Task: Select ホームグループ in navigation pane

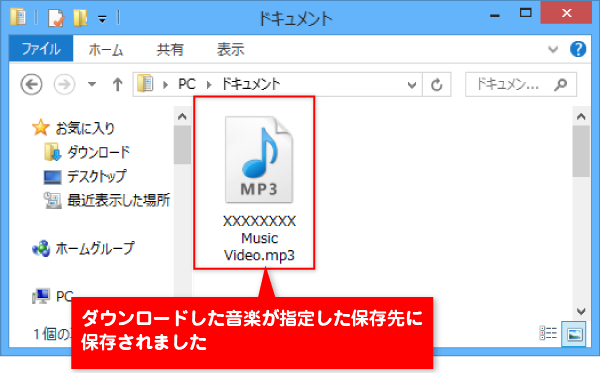Action: pyautogui.click(x=95, y=248)
